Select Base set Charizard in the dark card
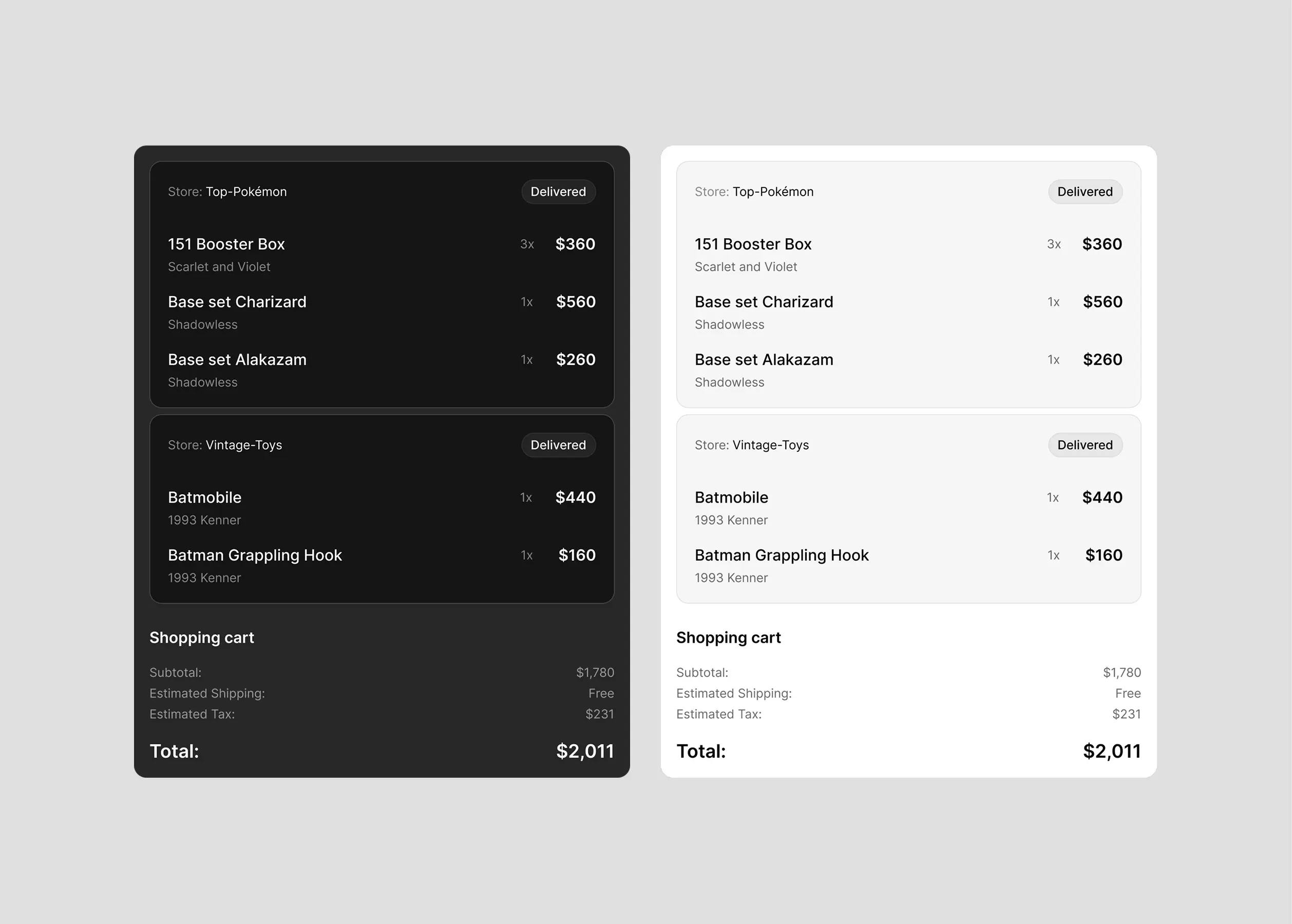The width and height of the screenshot is (1292, 924). (237, 301)
